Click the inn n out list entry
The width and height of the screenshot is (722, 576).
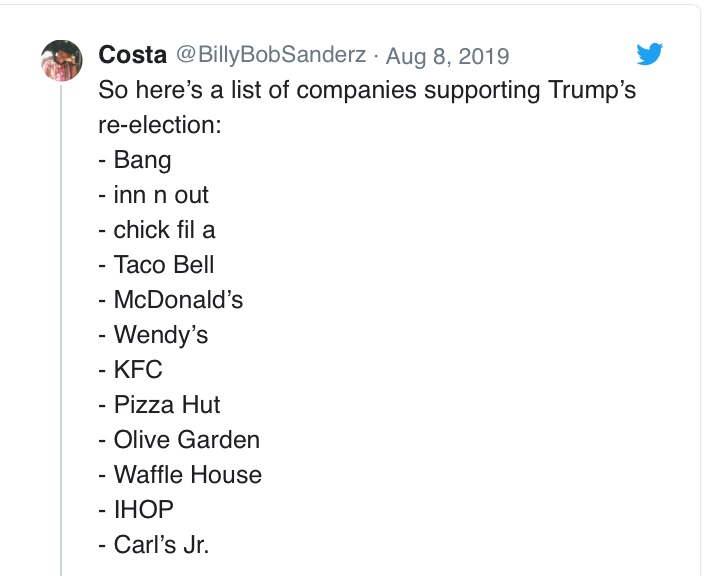tap(154, 195)
